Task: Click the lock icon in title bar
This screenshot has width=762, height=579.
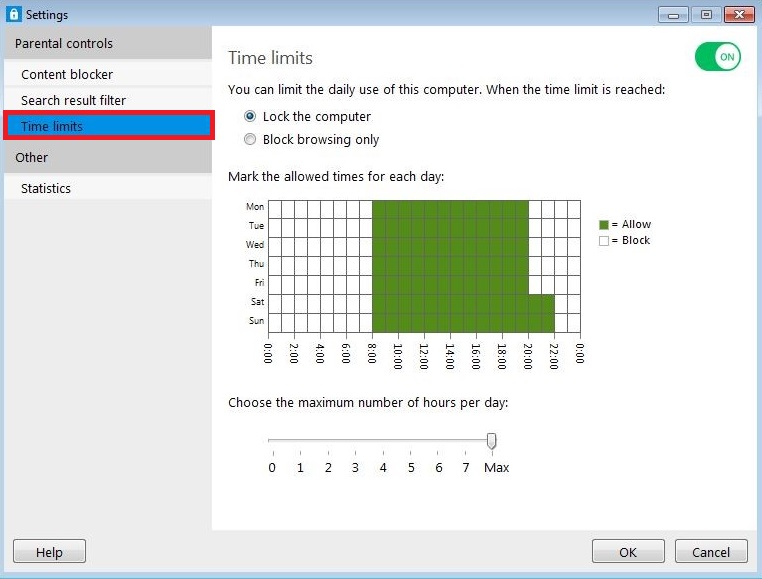Action: click(13, 15)
